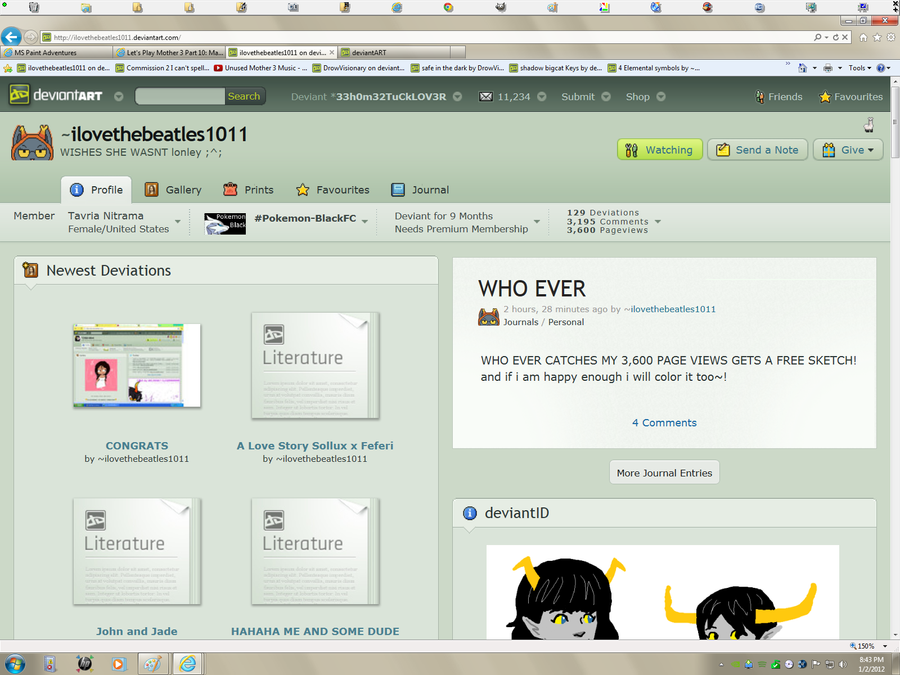Screen dimensions: 900x675
Task: Click the Search button
Action: [x=244, y=96]
